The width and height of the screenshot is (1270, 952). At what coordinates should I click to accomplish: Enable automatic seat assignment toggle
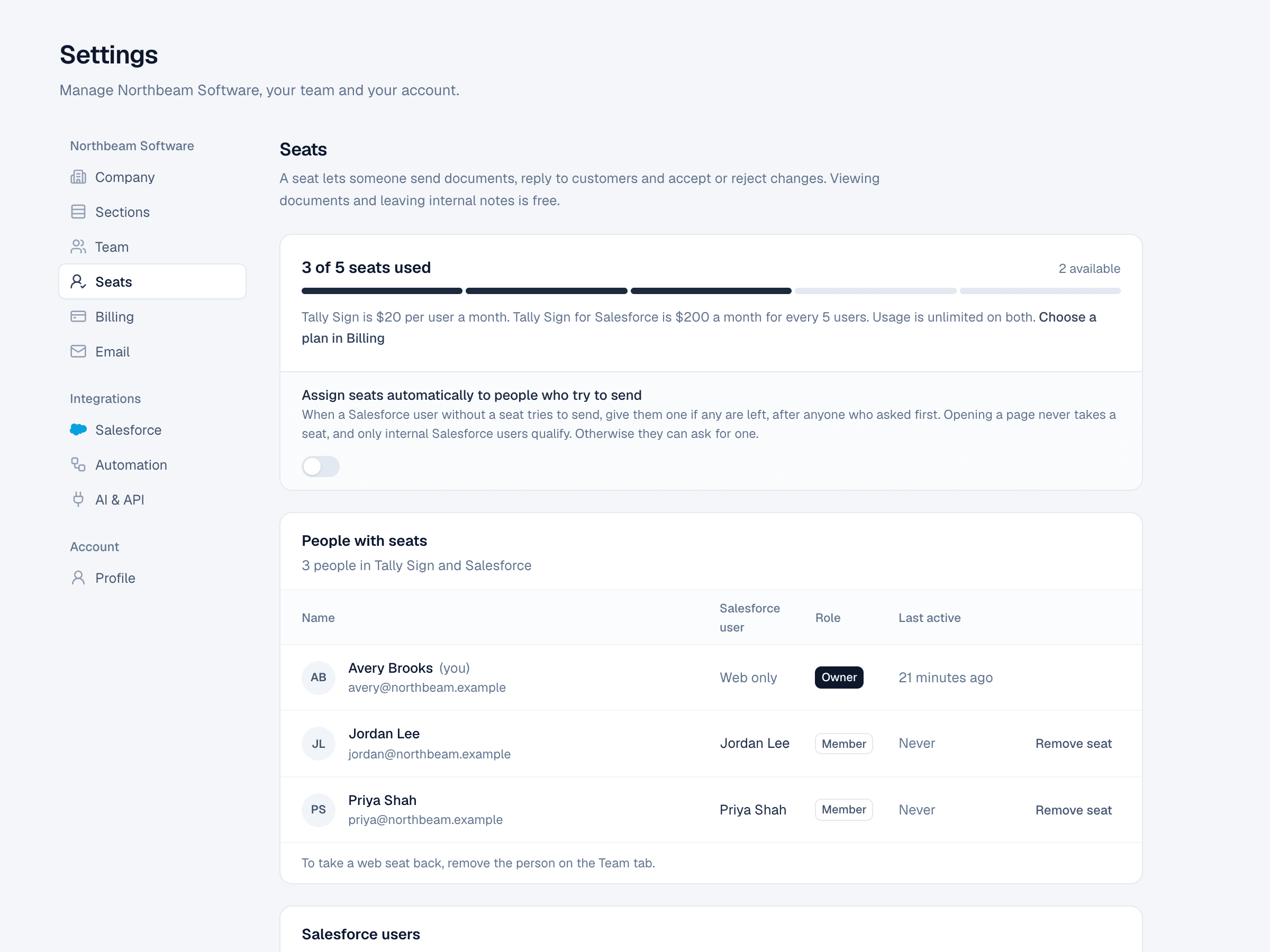tap(320, 466)
